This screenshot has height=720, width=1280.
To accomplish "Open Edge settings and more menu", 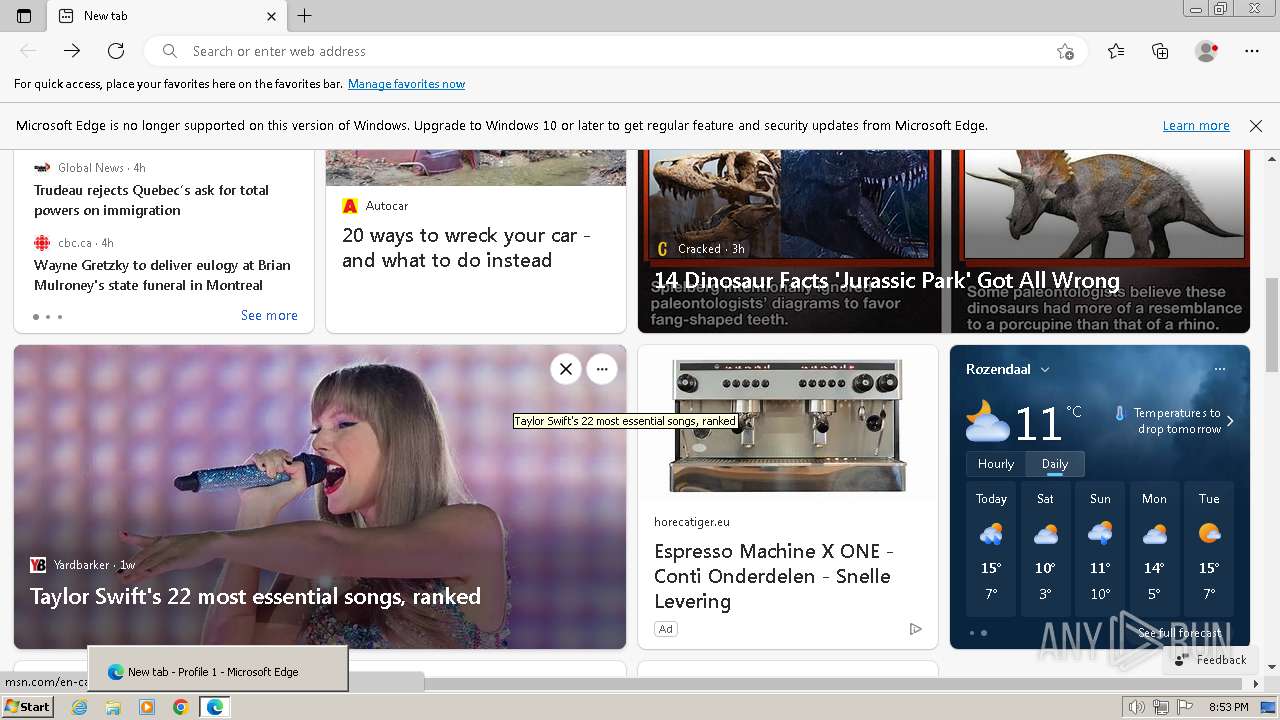I will pyautogui.click(x=1252, y=51).
